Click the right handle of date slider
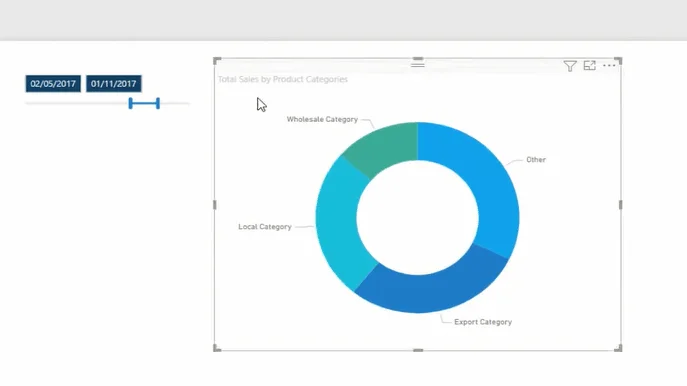 (158, 103)
